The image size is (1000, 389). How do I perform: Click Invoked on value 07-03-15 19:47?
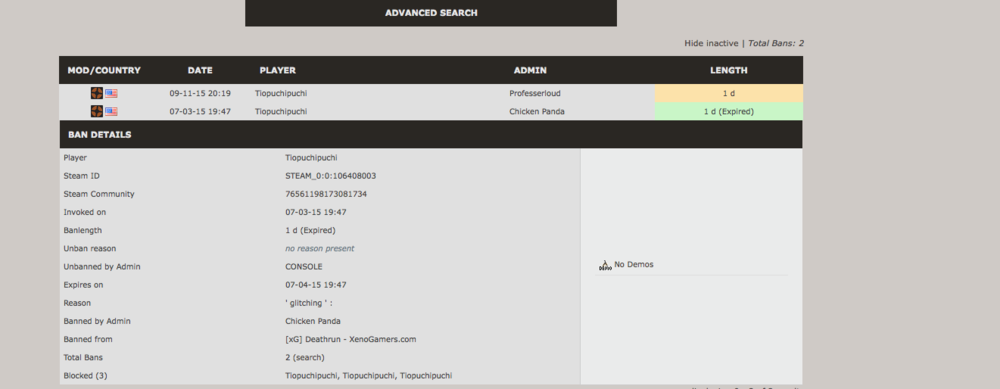pos(316,212)
